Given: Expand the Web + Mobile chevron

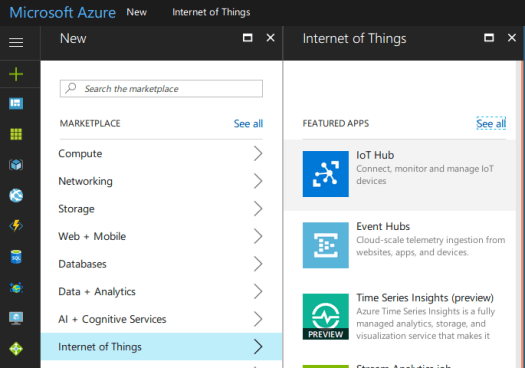Looking at the screenshot, I should coord(258,236).
